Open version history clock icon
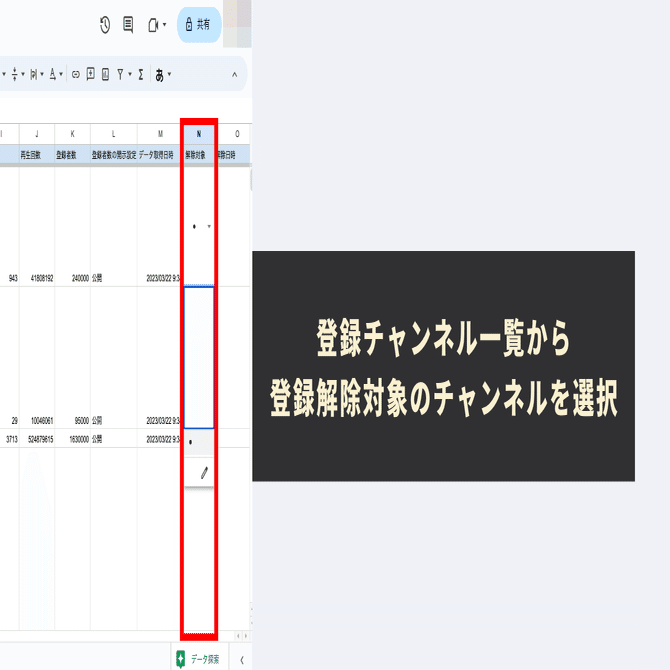 [105, 25]
